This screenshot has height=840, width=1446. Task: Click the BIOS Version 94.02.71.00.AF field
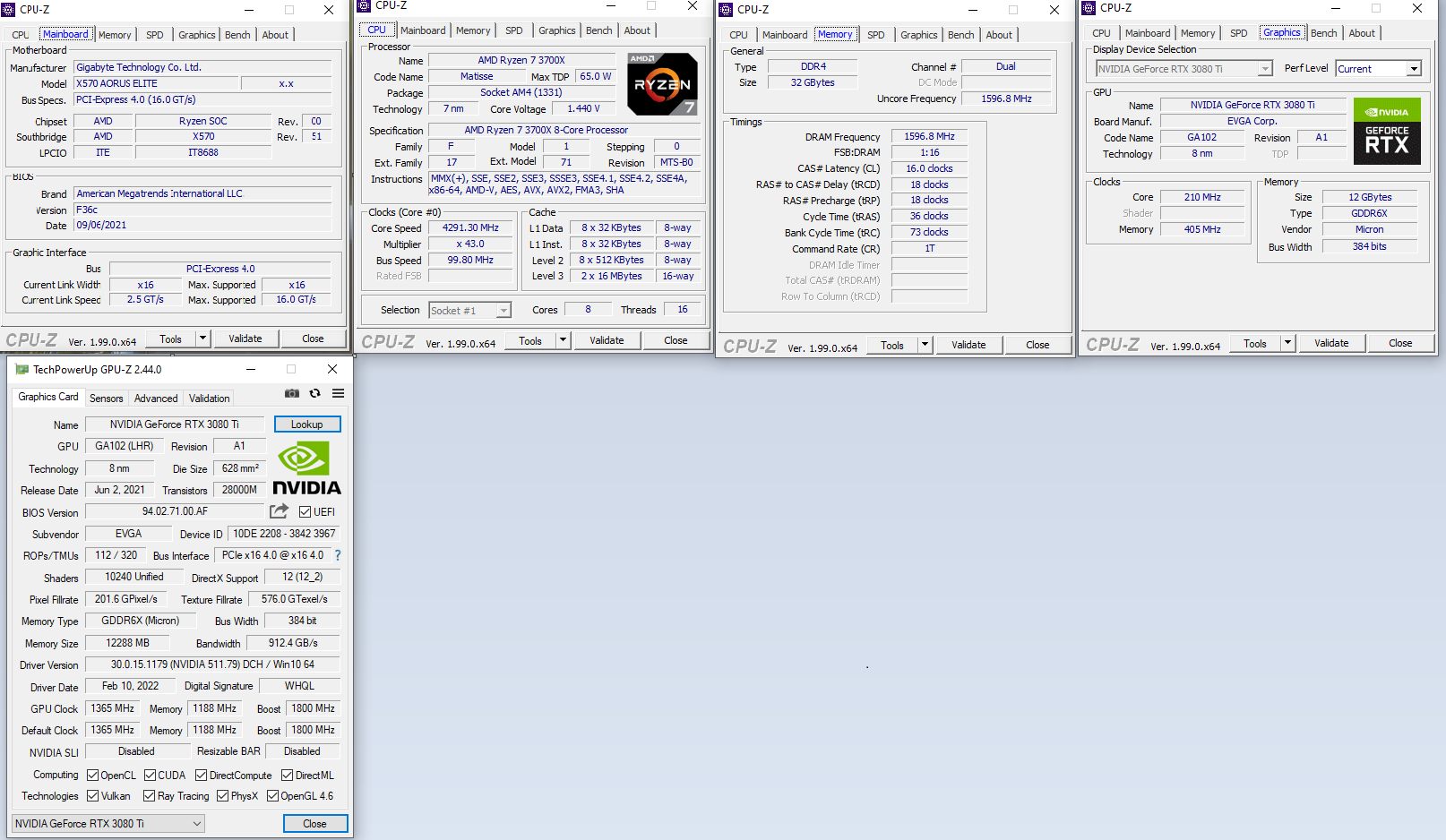[x=176, y=511]
